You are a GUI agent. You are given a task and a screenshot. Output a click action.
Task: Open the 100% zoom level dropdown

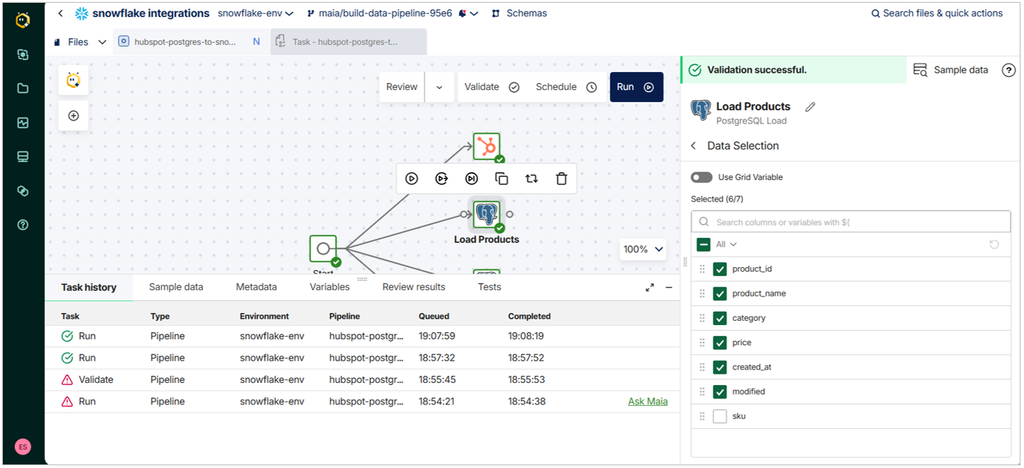click(x=643, y=249)
